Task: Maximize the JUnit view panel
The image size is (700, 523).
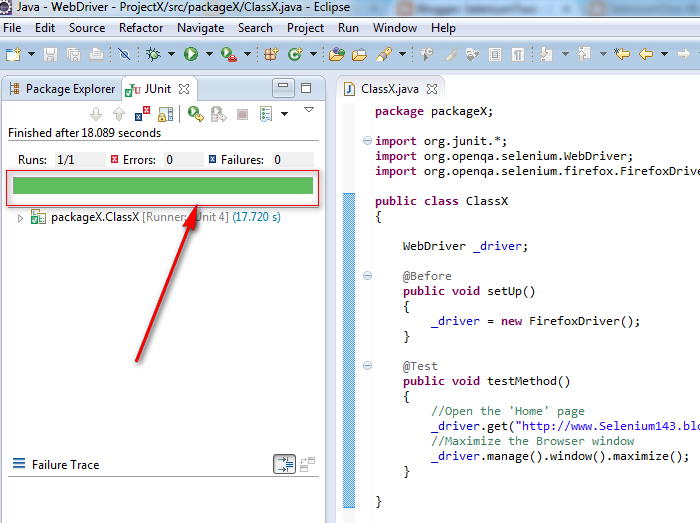Action: click(306, 88)
